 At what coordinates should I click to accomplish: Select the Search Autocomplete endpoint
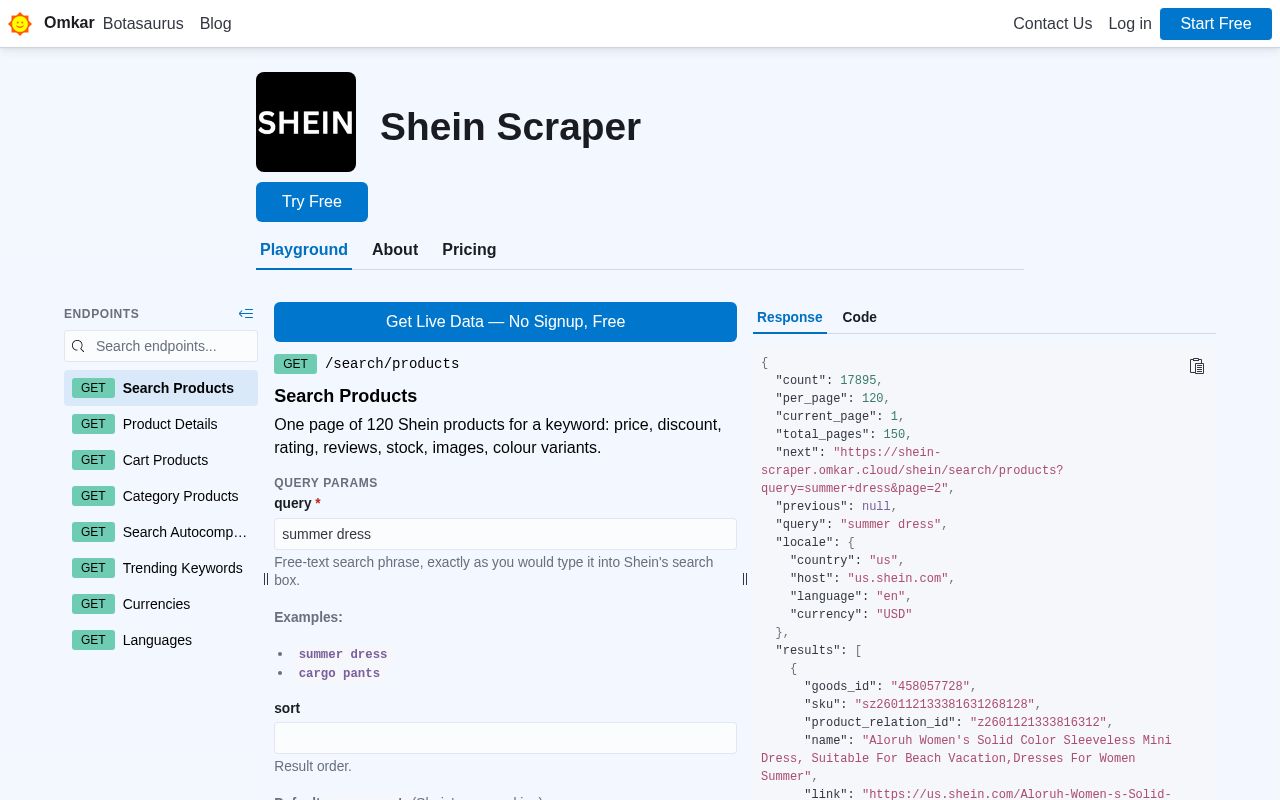tap(161, 532)
